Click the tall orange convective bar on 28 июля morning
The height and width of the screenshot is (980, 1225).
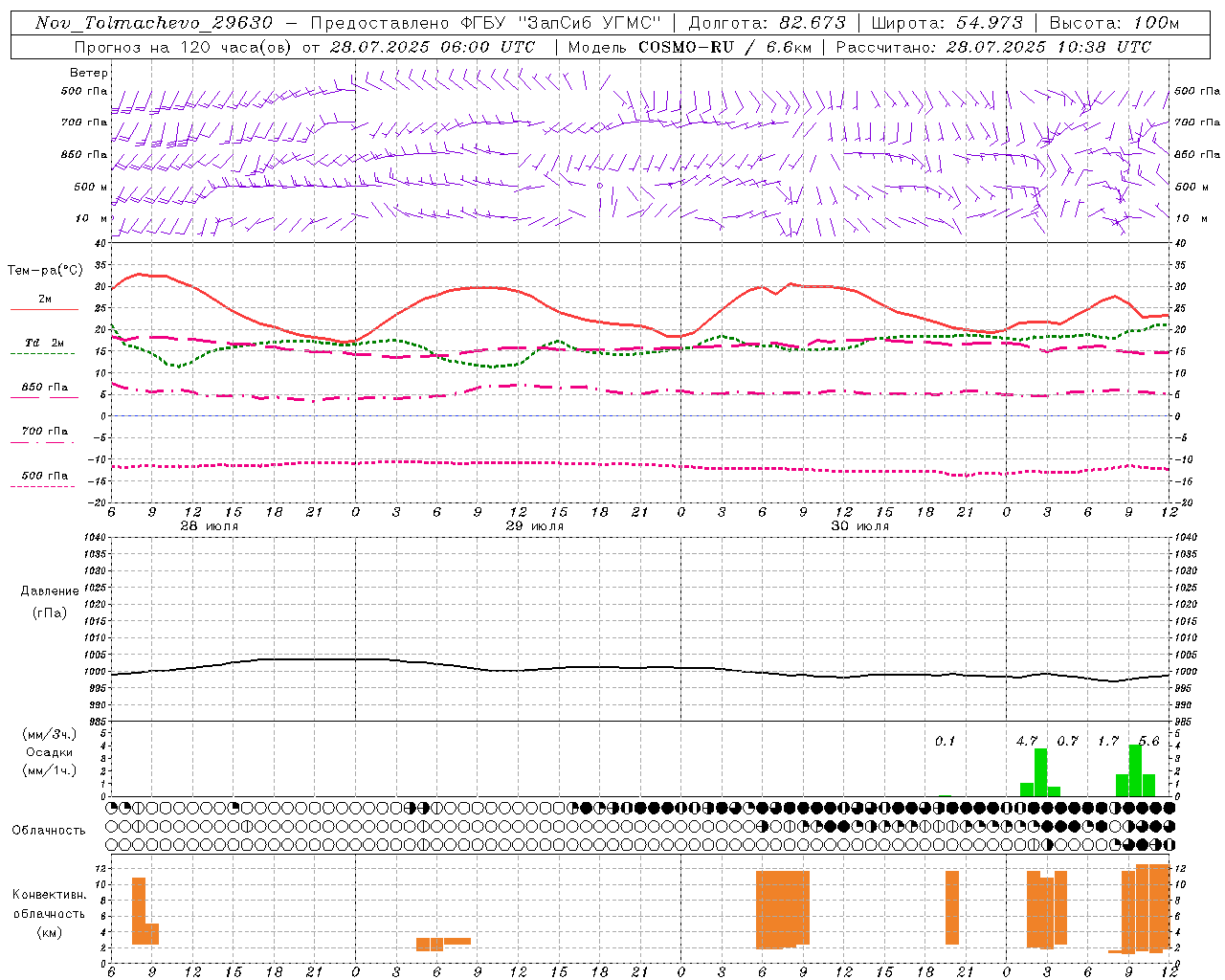point(139,911)
